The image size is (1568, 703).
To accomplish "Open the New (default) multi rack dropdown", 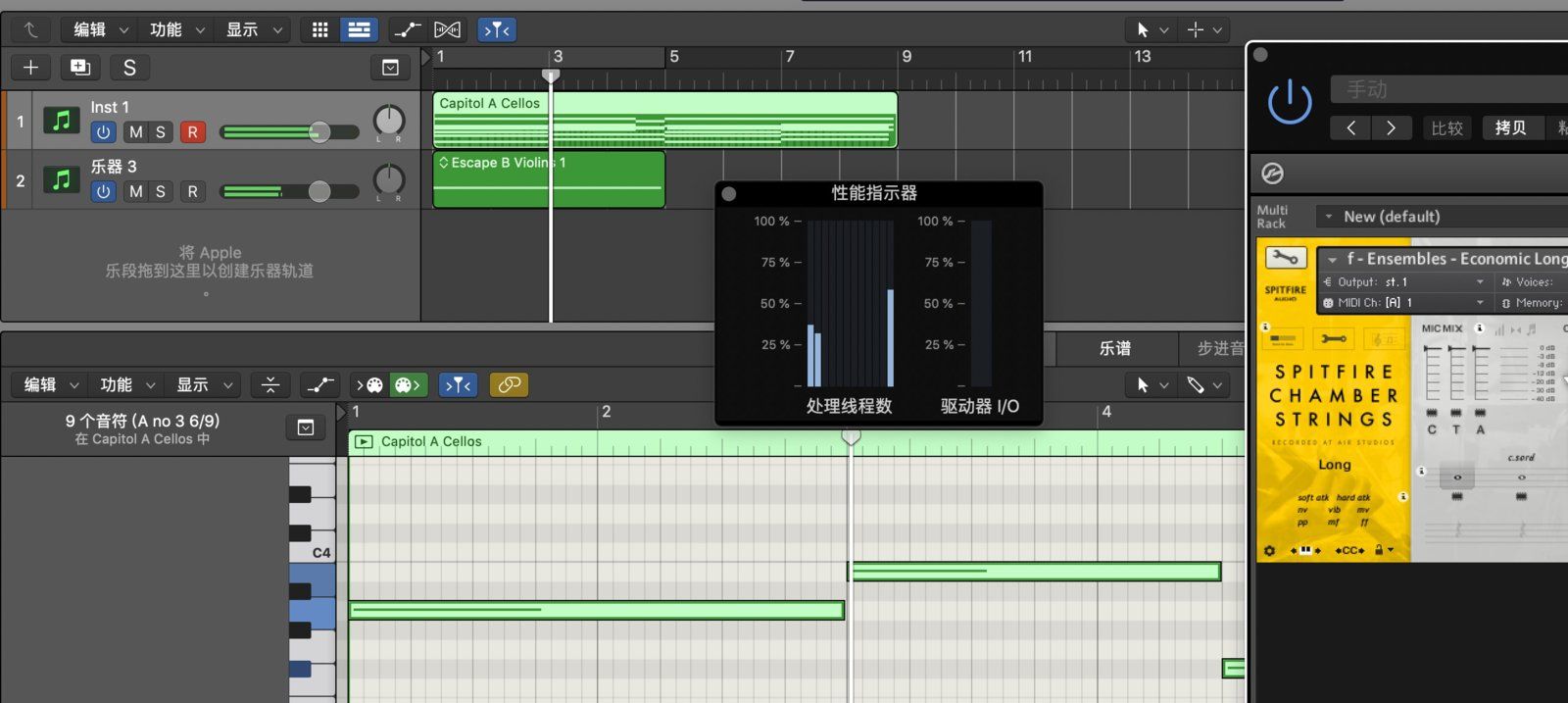I will [1441, 217].
